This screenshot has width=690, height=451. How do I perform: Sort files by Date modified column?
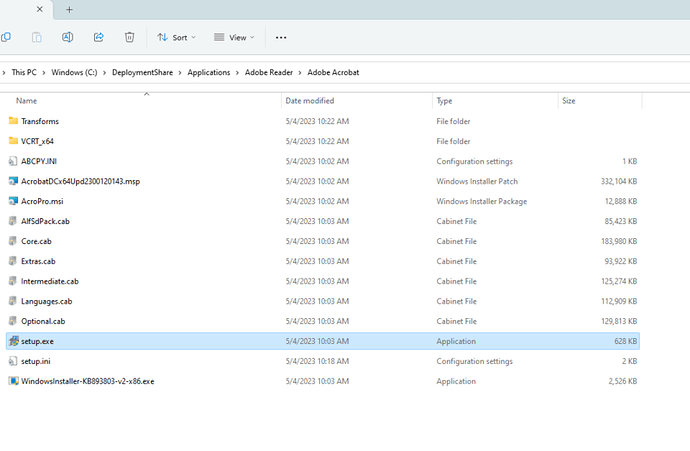309,101
